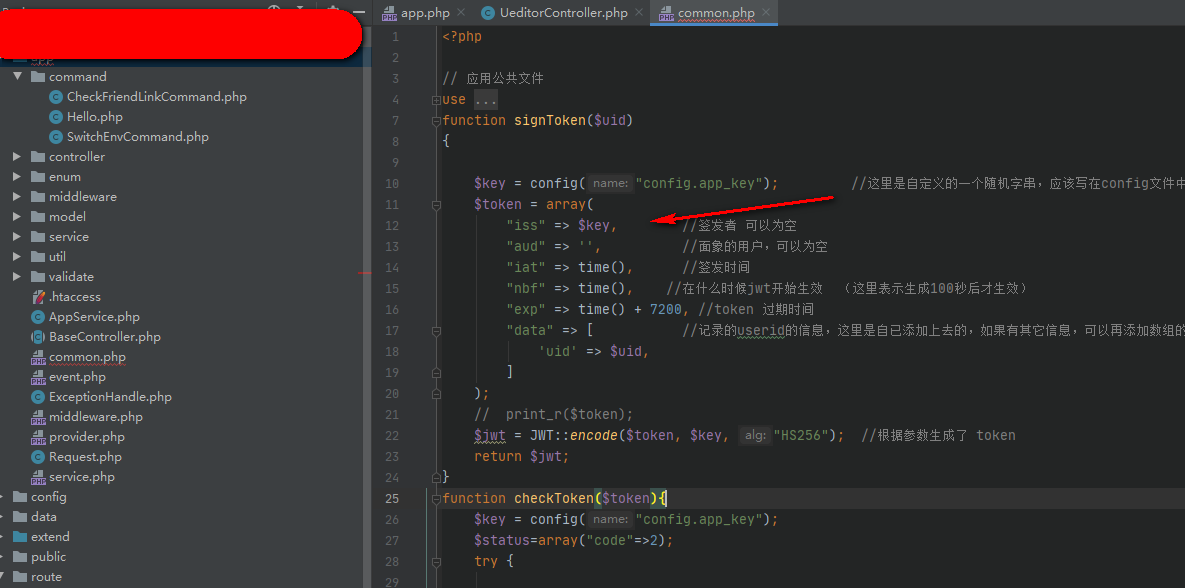Image resolution: width=1185 pixels, height=588 pixels.
Task: Open Hello.php from the project tree
Action: click(94, 117)
